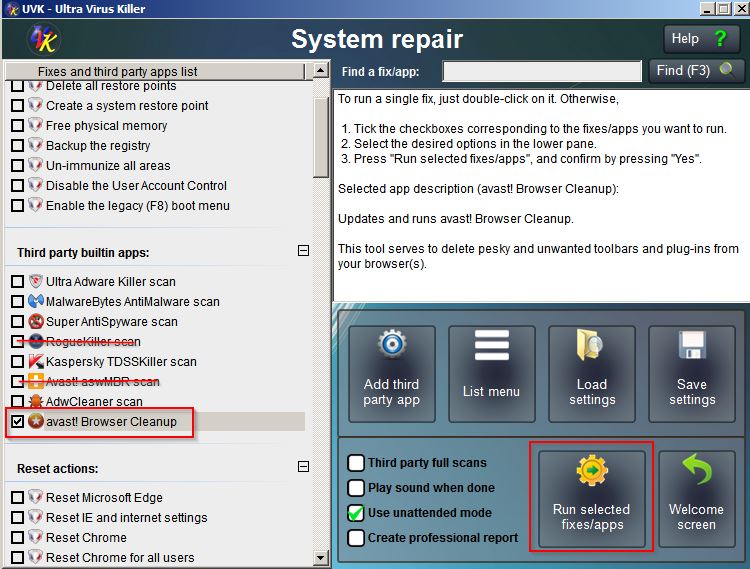Screen dimensions: 750x569
Task: Click the Welcome screen green arrow icon
Action: click(x=697, y=469)
